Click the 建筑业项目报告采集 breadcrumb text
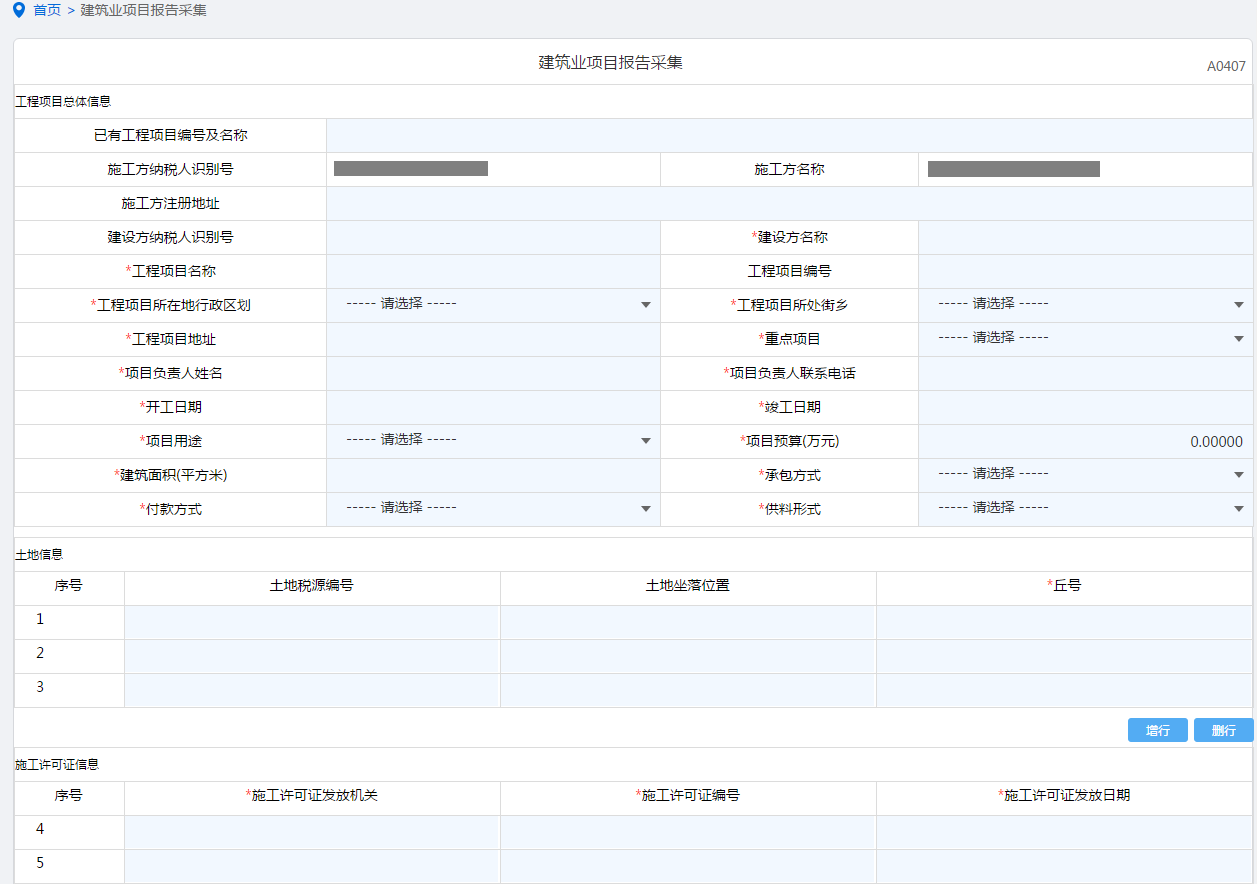 [x=144, y=10]
